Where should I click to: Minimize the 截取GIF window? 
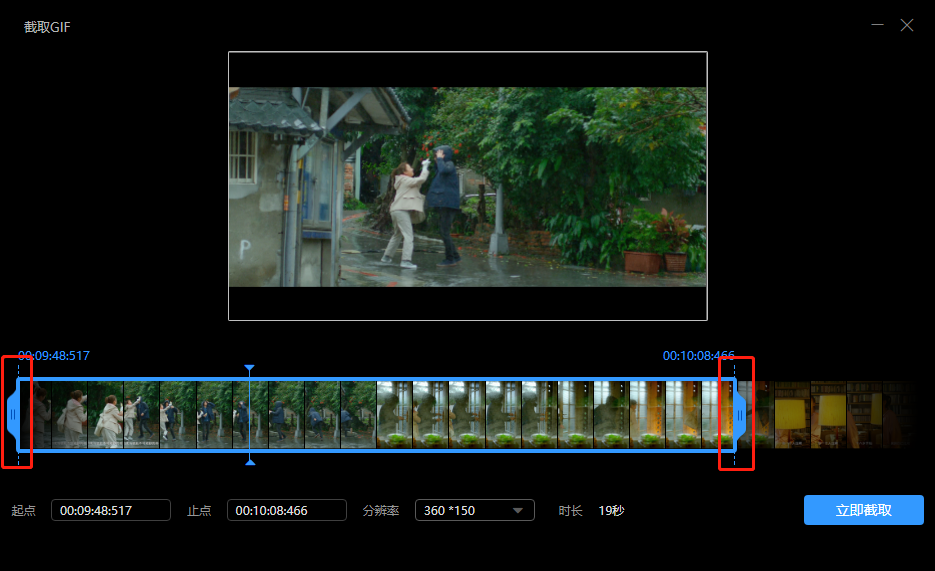click(877, 25)
